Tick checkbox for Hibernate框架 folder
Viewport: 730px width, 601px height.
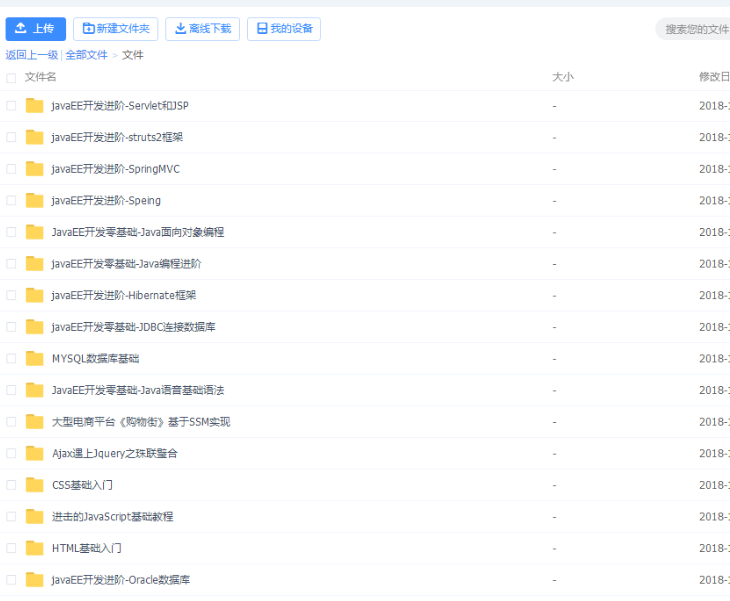[x=11, y=296]
